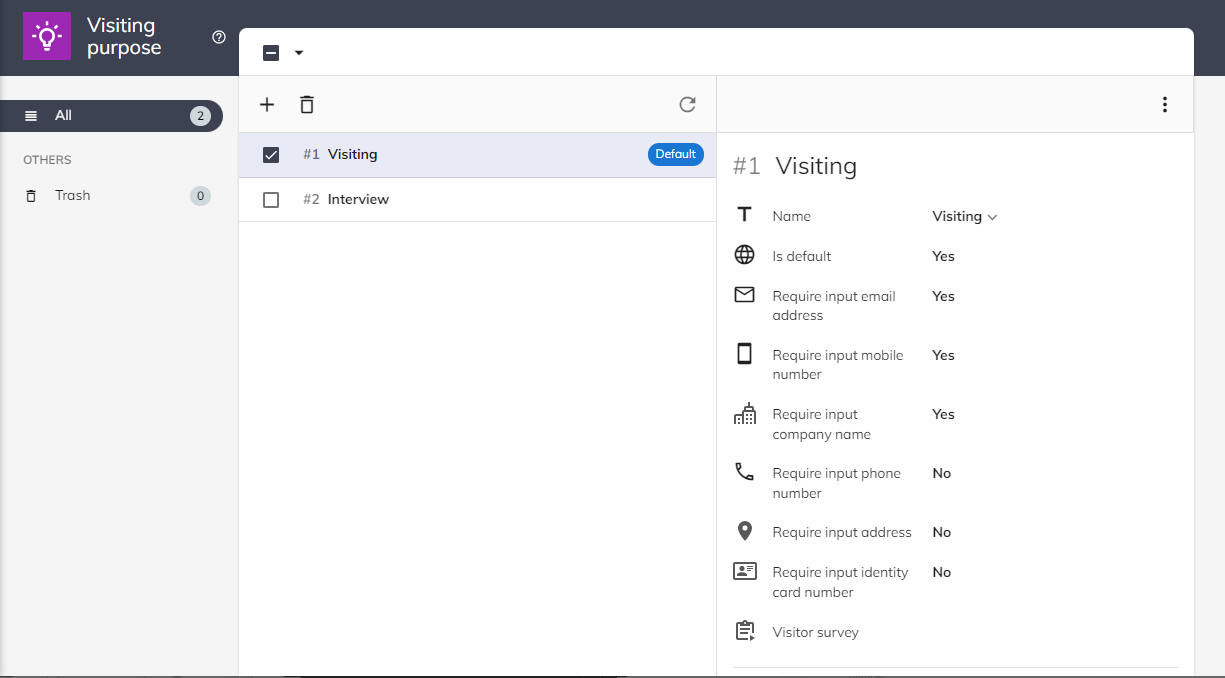Open the Trash folder in sidebar

72,196
